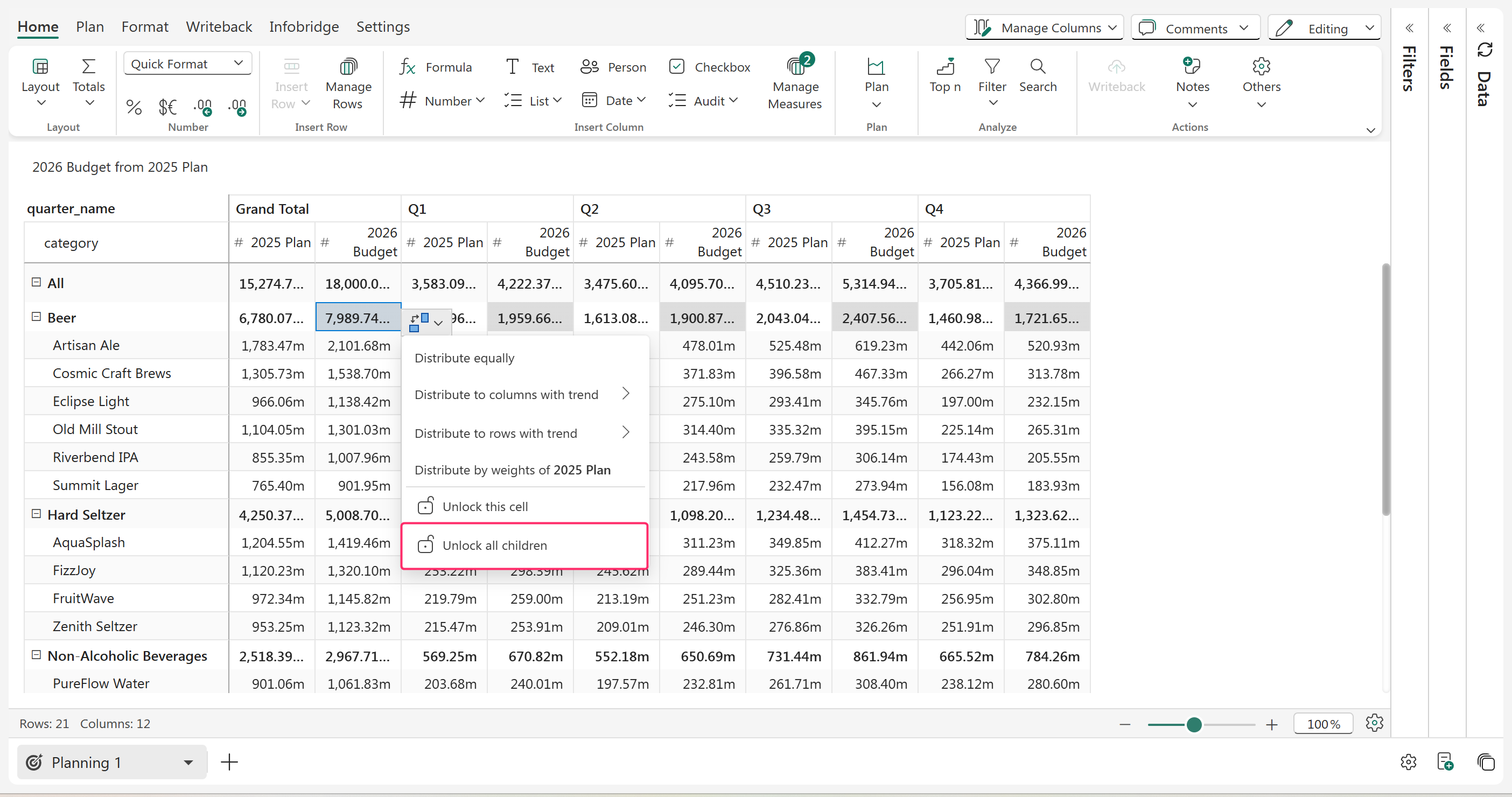The image size is (1512, 797).
Task: Open Manage Measures icon
Action: (795, 66)
